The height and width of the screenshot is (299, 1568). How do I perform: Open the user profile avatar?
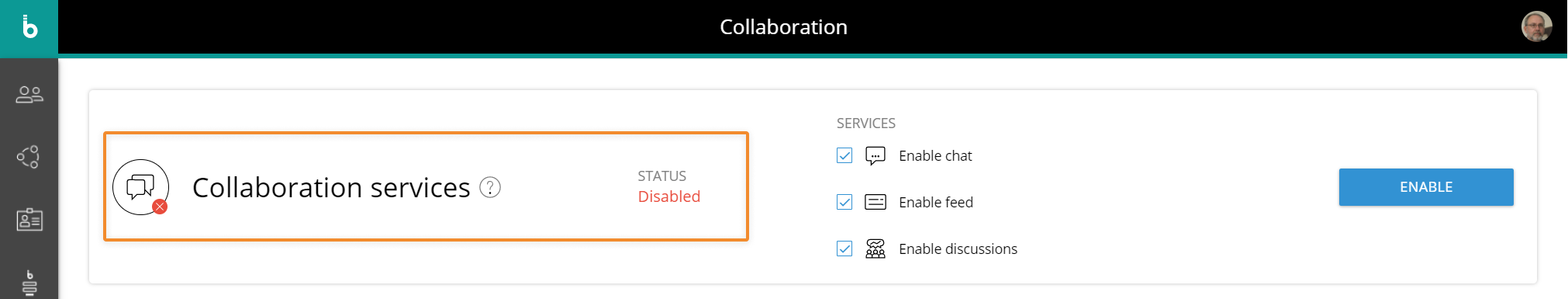click(1536, 26)
